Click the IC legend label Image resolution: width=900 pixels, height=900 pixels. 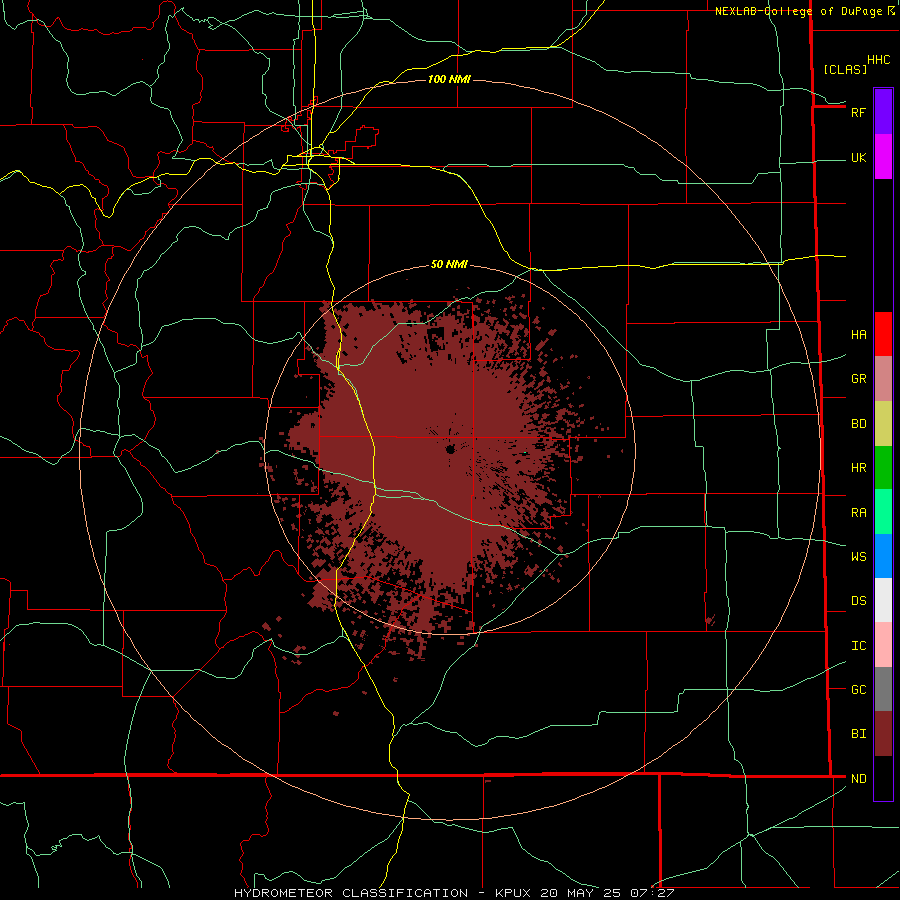point(858,646)
